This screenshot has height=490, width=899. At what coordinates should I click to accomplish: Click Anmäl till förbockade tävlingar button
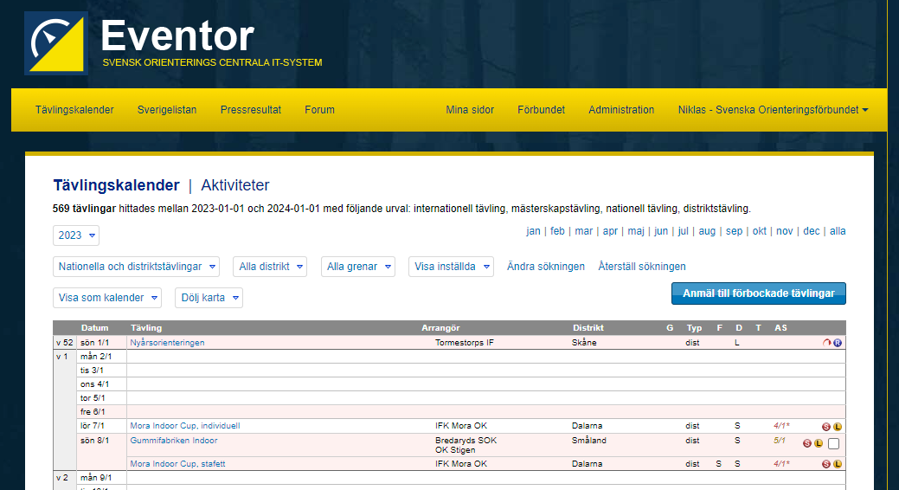pyautogui.click(x=759, y=293)
